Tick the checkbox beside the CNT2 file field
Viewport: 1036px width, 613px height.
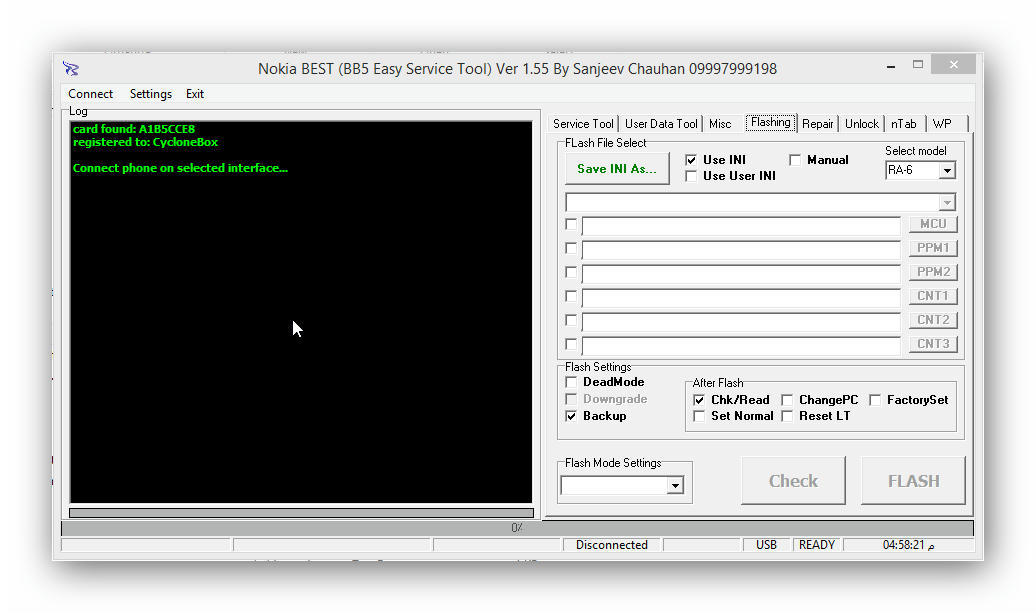point(571,320)
